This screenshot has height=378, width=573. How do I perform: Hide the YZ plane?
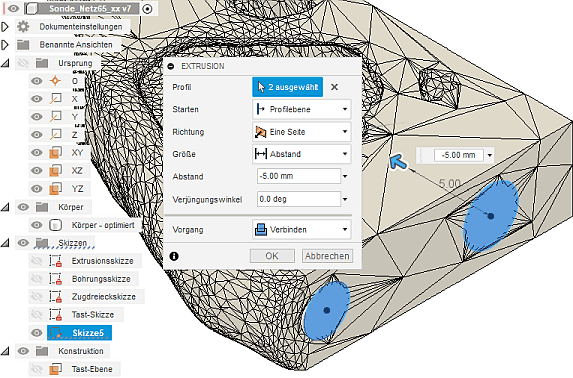37,189
